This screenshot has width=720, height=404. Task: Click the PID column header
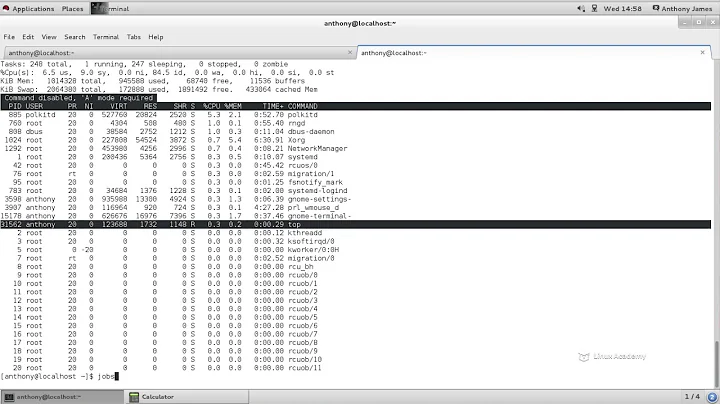pos(15,106)
